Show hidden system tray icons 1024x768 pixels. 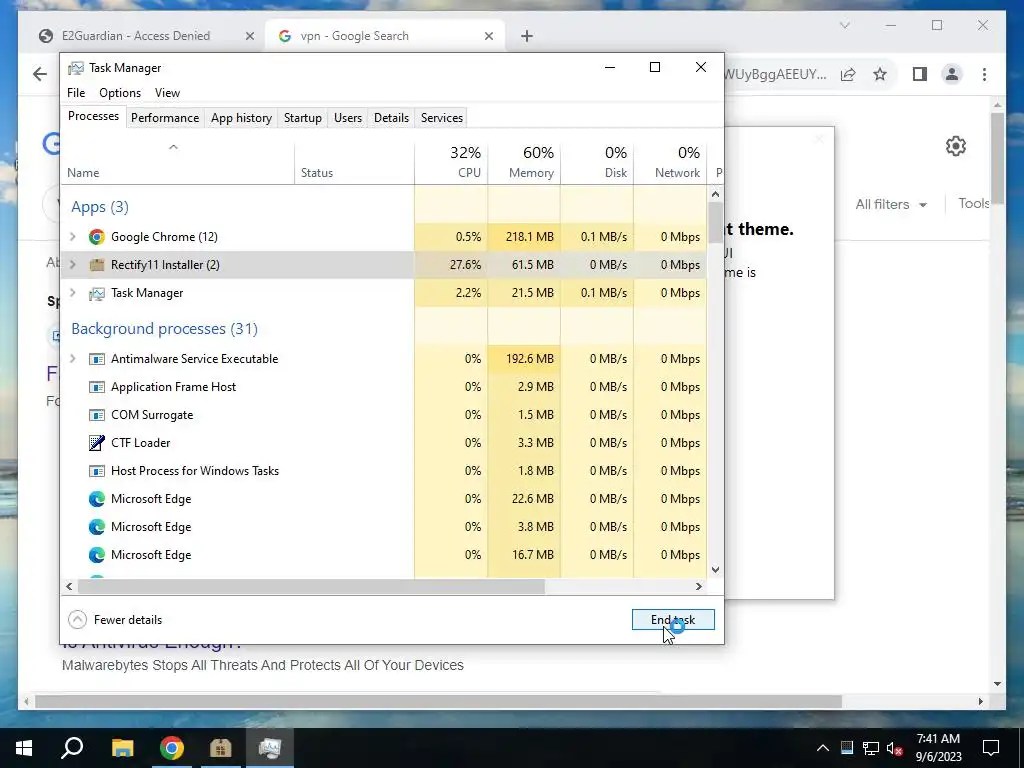[x=823, y=748]
